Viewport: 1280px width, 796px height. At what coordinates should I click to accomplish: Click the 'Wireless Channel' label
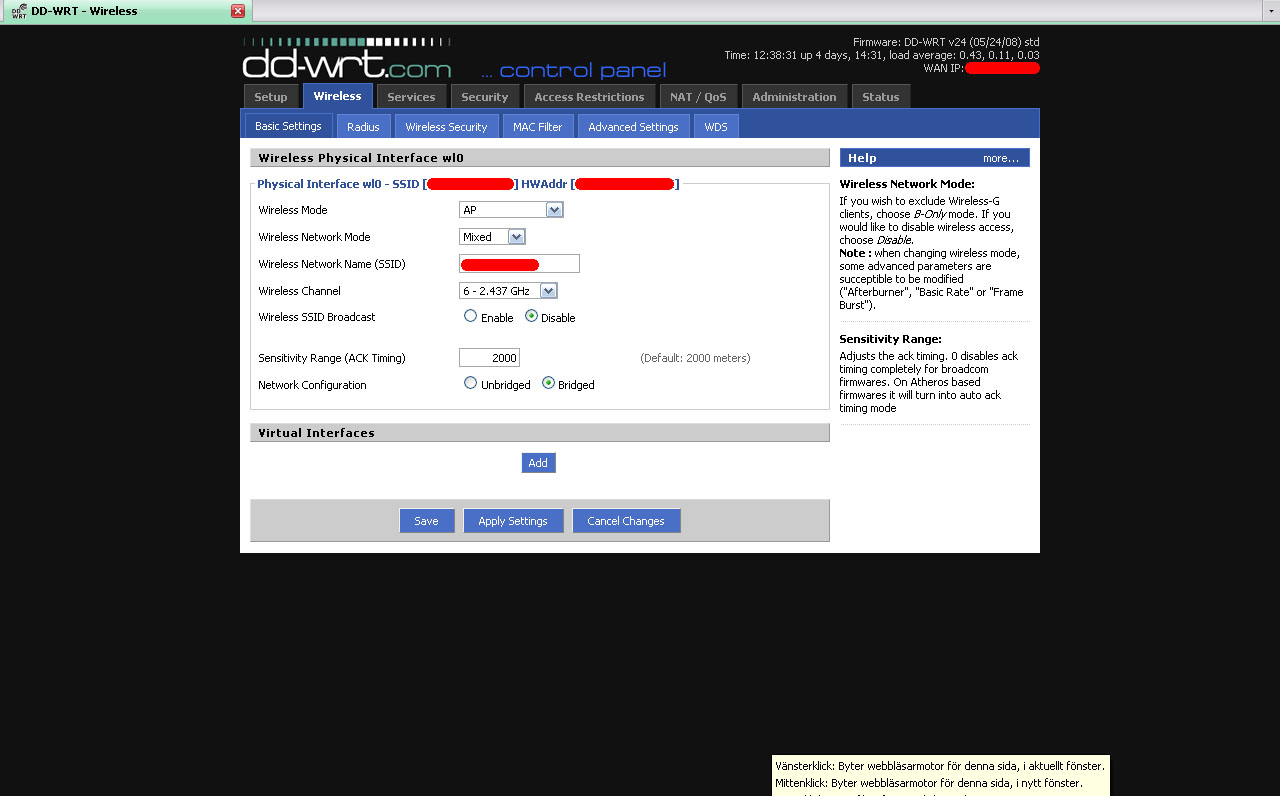click(x=299, y=291)
